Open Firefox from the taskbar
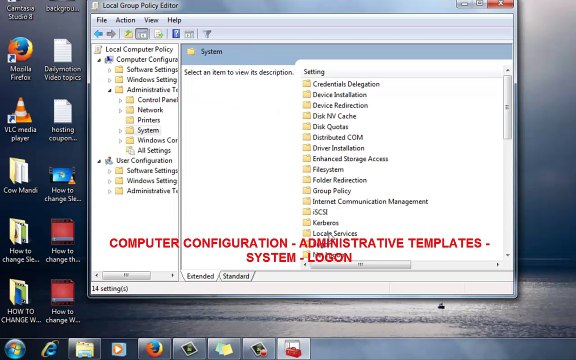Image resolution: width=576 pixels, height=360 pixels. point(154,349)
